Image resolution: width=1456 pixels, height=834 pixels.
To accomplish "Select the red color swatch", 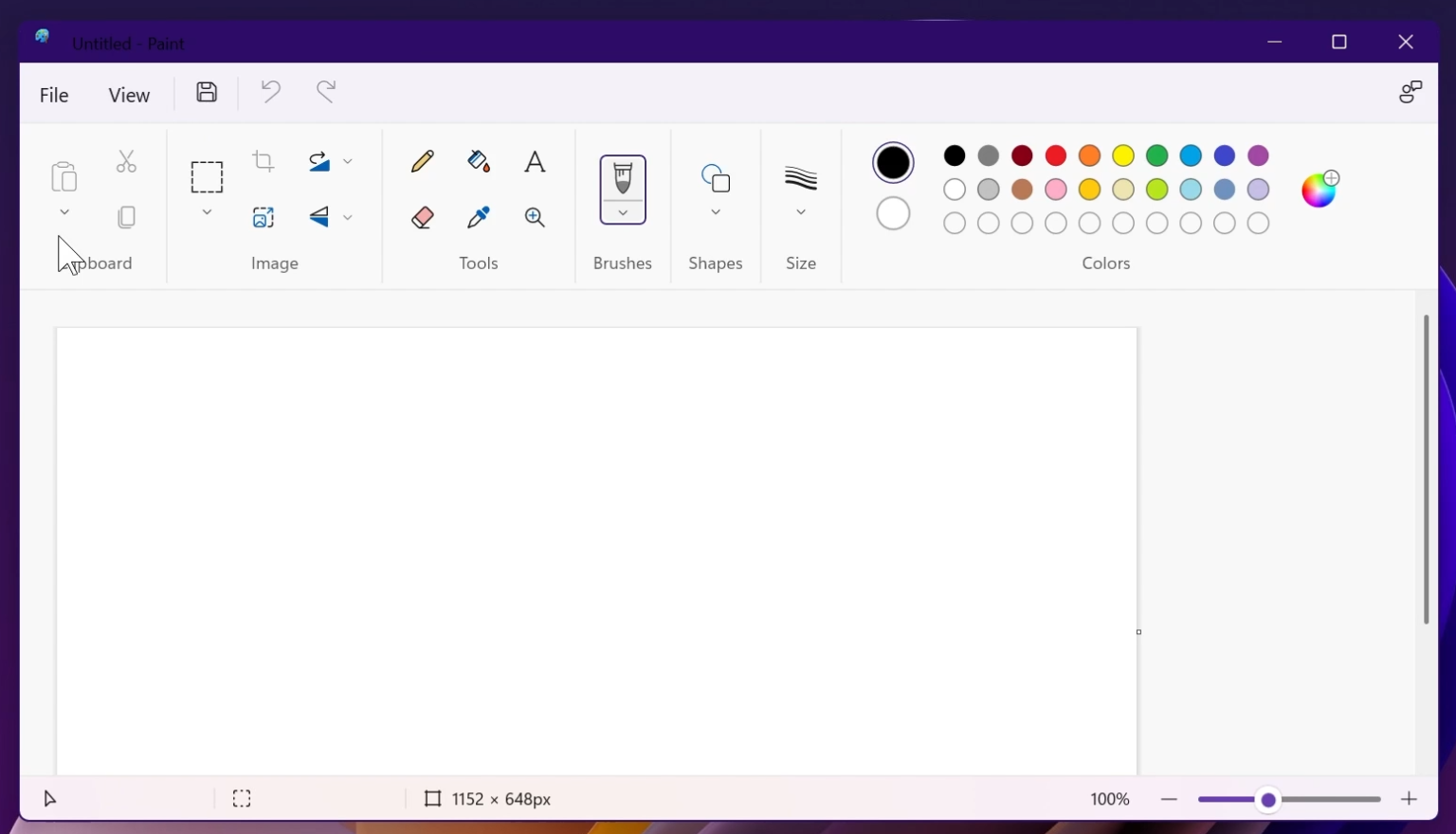I will [x=1055, y=155].
